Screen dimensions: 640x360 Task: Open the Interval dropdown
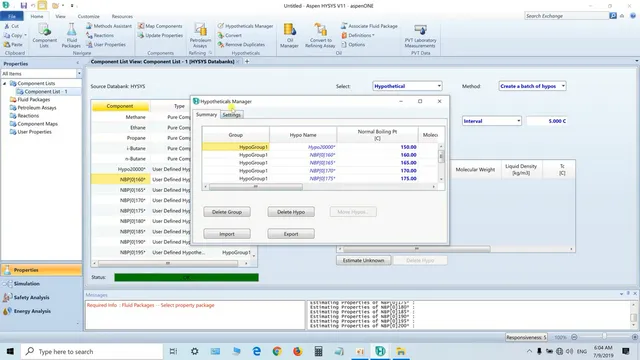coord(491,121)
